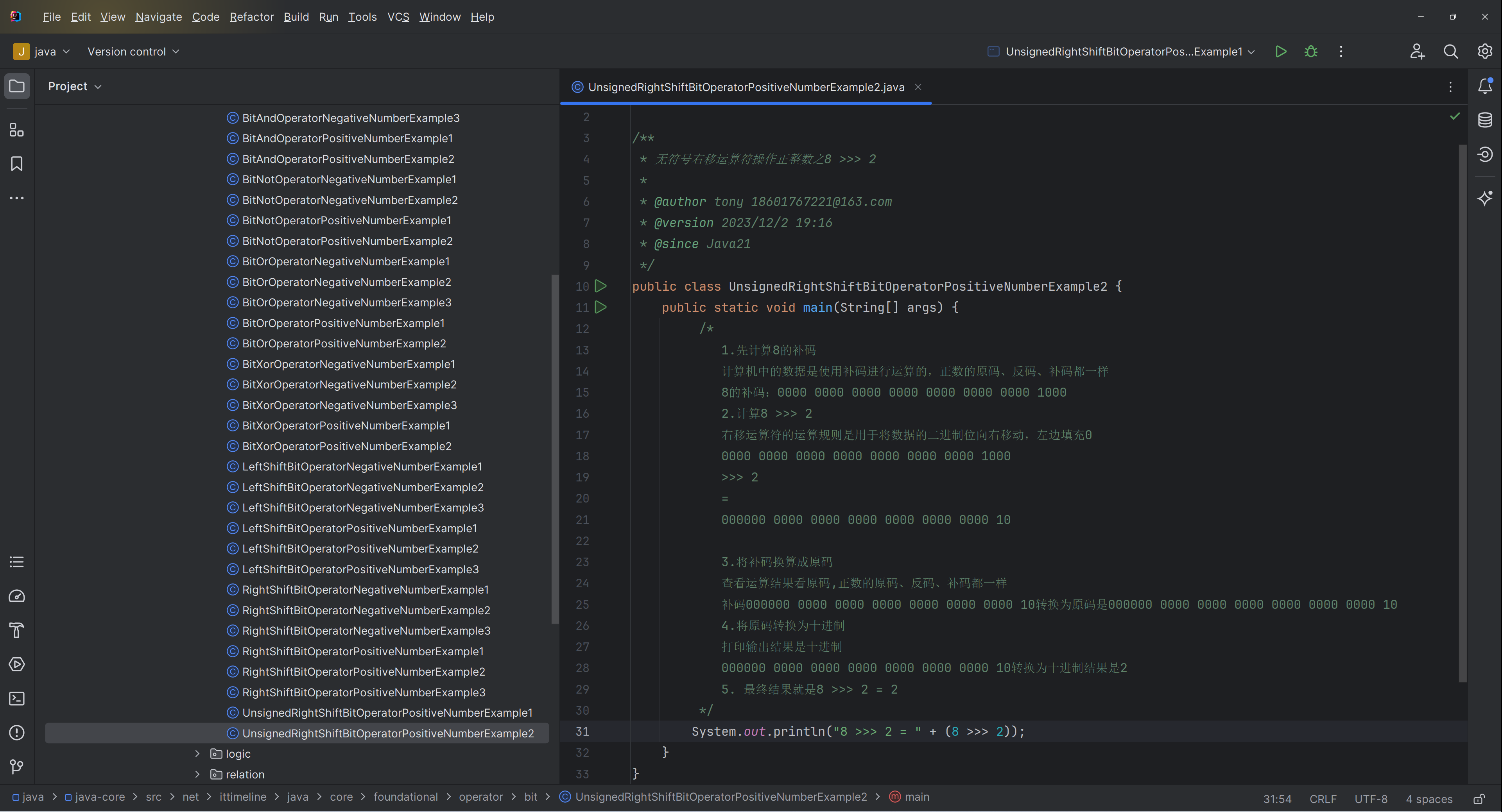Open run configuration selector dropdown

pyautogui.click(x=1121, y=51)
